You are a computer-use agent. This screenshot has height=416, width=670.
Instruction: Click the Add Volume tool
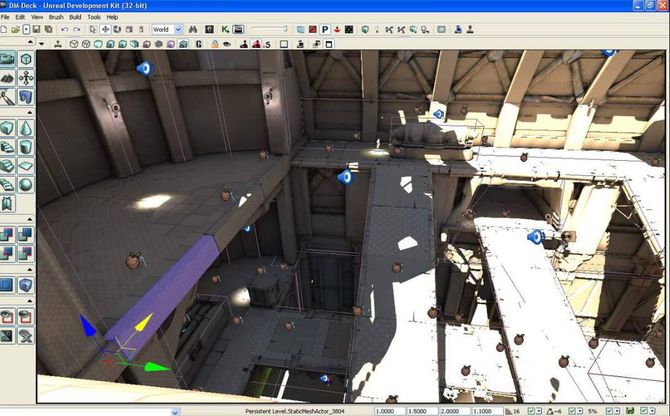pyautogui.click(x=26, y=285)
